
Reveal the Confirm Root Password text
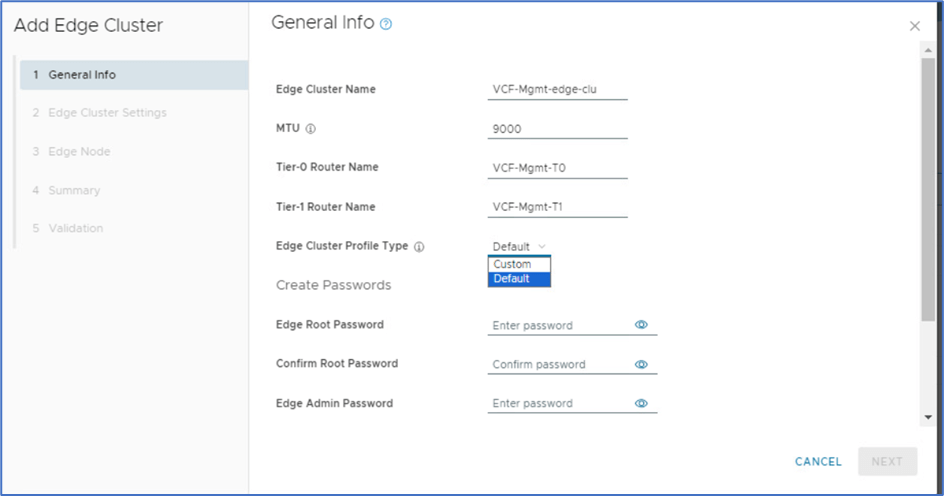click(641, 364)
